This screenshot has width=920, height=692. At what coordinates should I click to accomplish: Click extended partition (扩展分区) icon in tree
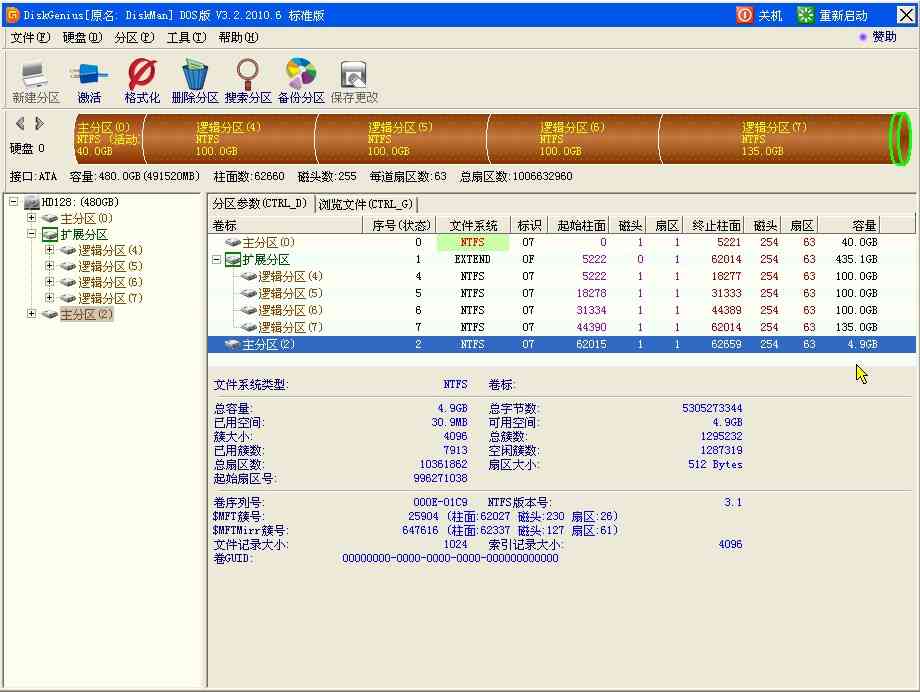point(50,235)
